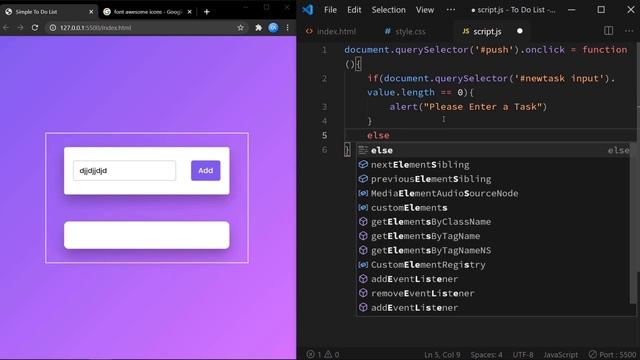Close the Simple To Do List tab
Screen dimensions: 640x360
pos(91,12)
